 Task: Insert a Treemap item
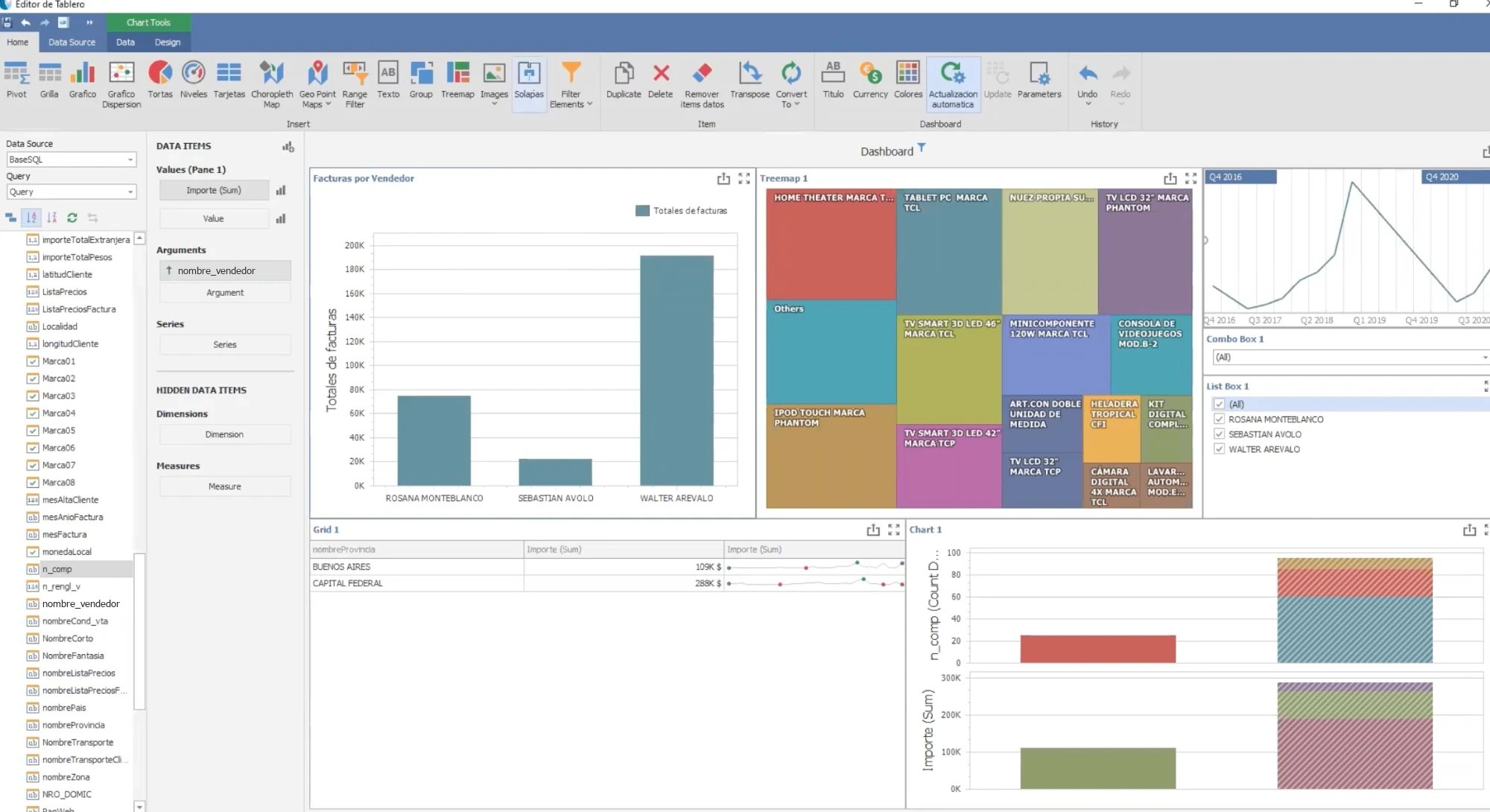[x=457, y=80]
